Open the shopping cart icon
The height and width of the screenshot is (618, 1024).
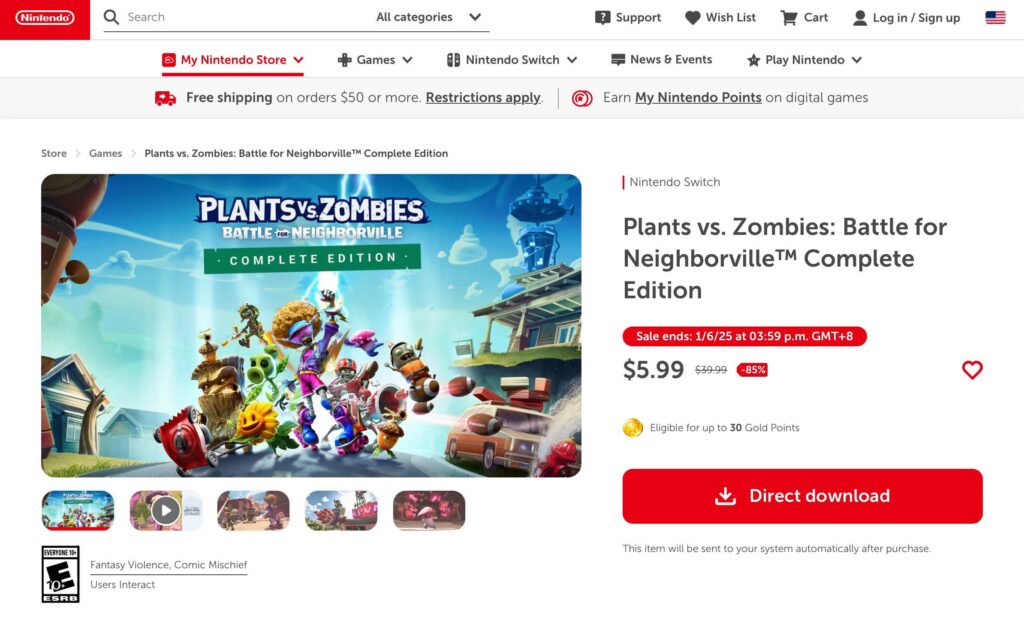789,17
